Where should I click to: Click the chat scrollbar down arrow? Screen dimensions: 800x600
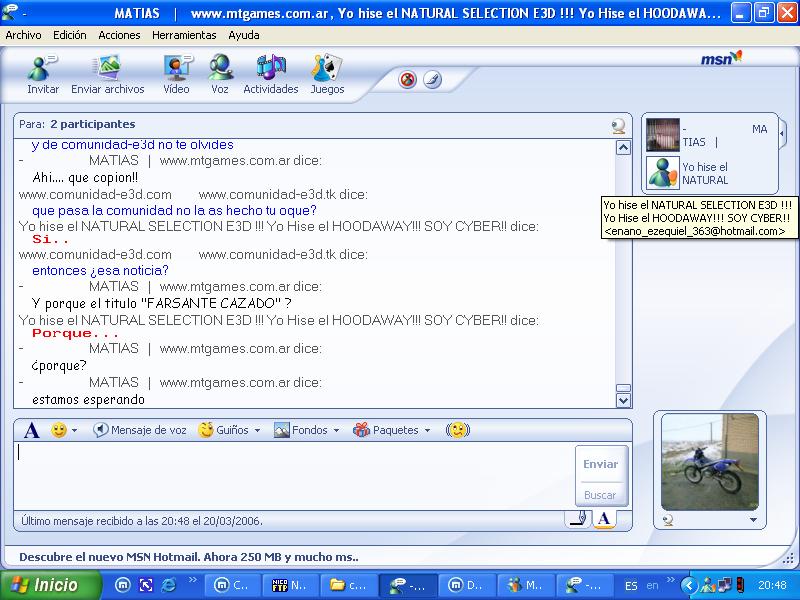623,400
